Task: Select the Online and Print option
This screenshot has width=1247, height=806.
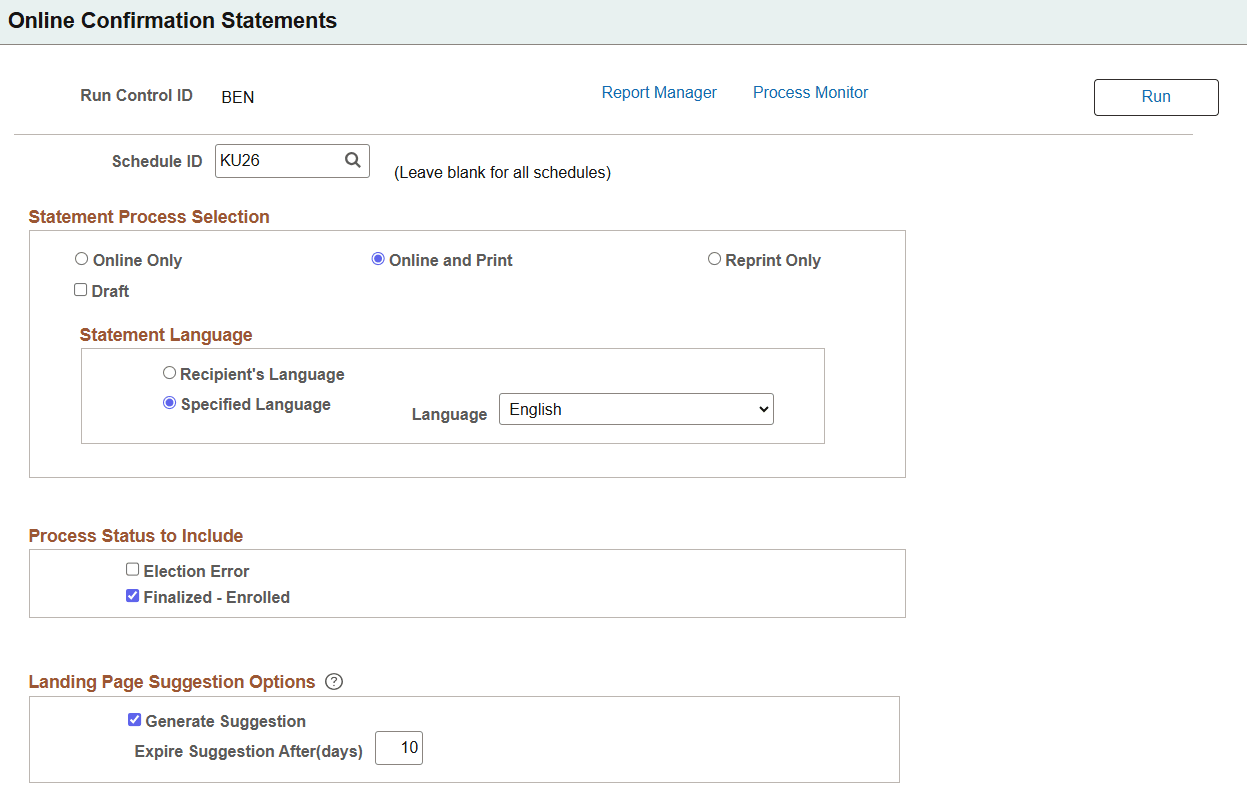Action: coord(378,259)
